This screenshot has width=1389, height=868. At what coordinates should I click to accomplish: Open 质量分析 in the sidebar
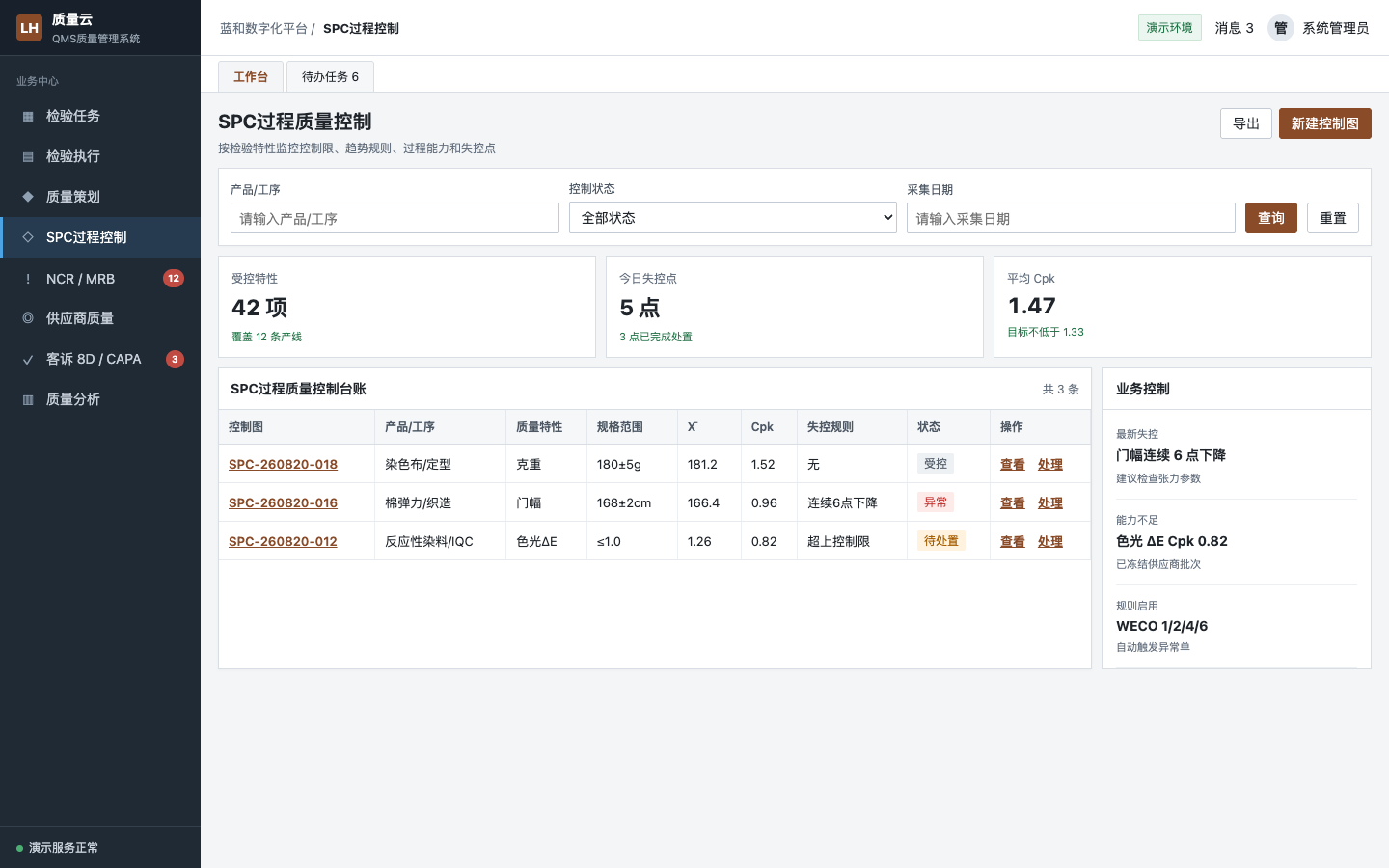pyautogui.click(x=100, y=399)
